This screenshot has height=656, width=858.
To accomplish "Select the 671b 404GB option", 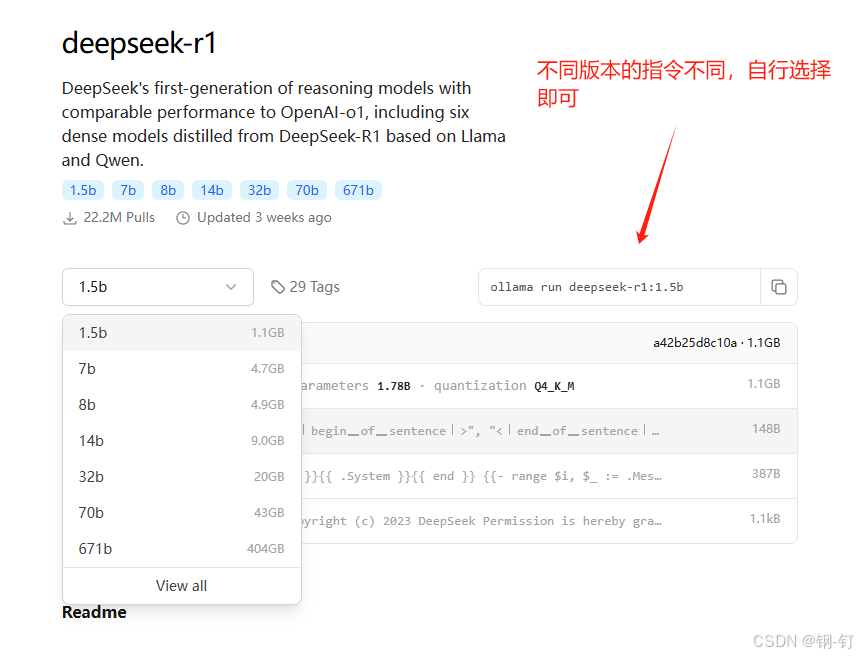I will [x=182, y=549].
